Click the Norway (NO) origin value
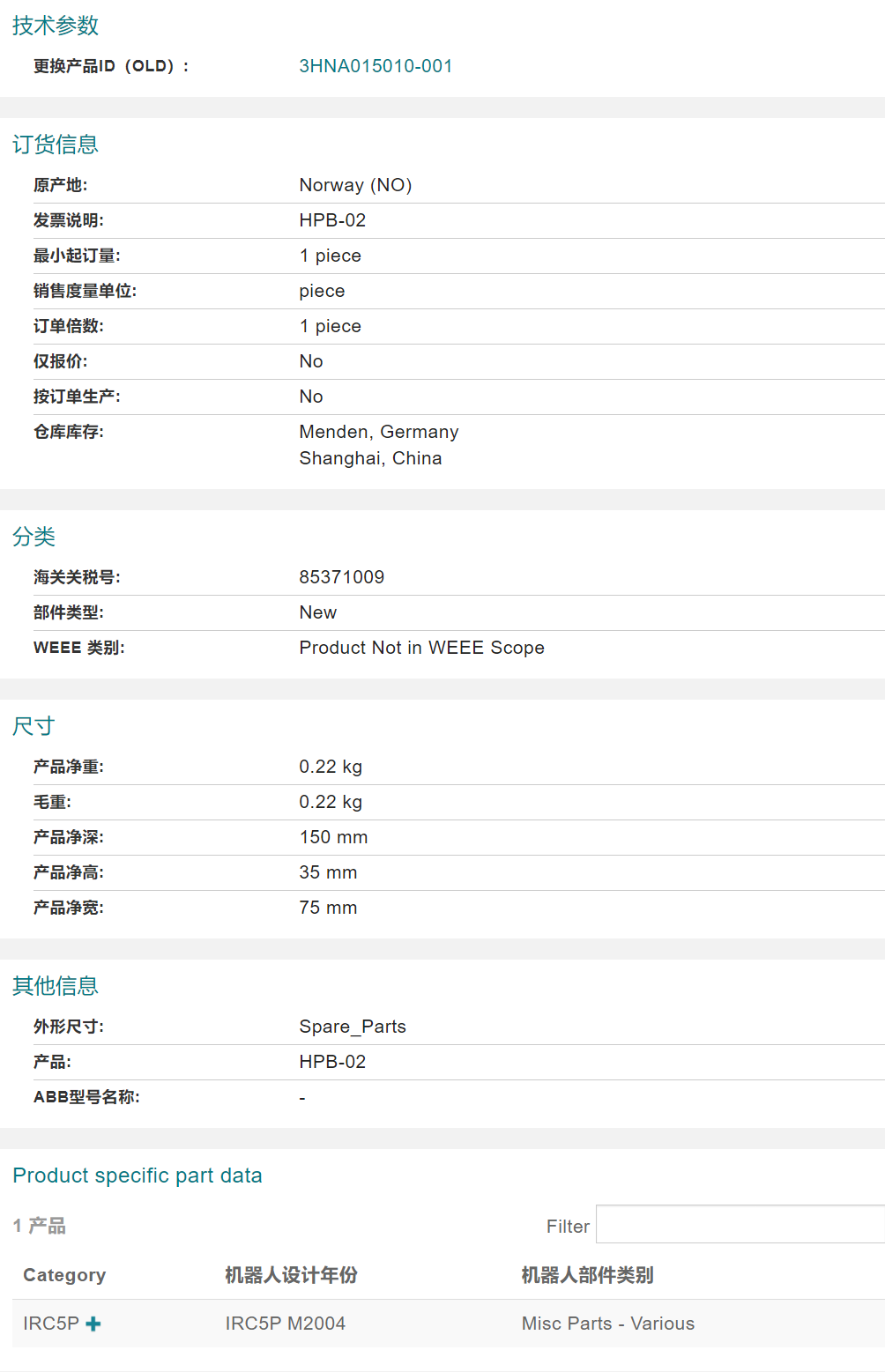Screen dimensions: 885x1372 (355, 185)
